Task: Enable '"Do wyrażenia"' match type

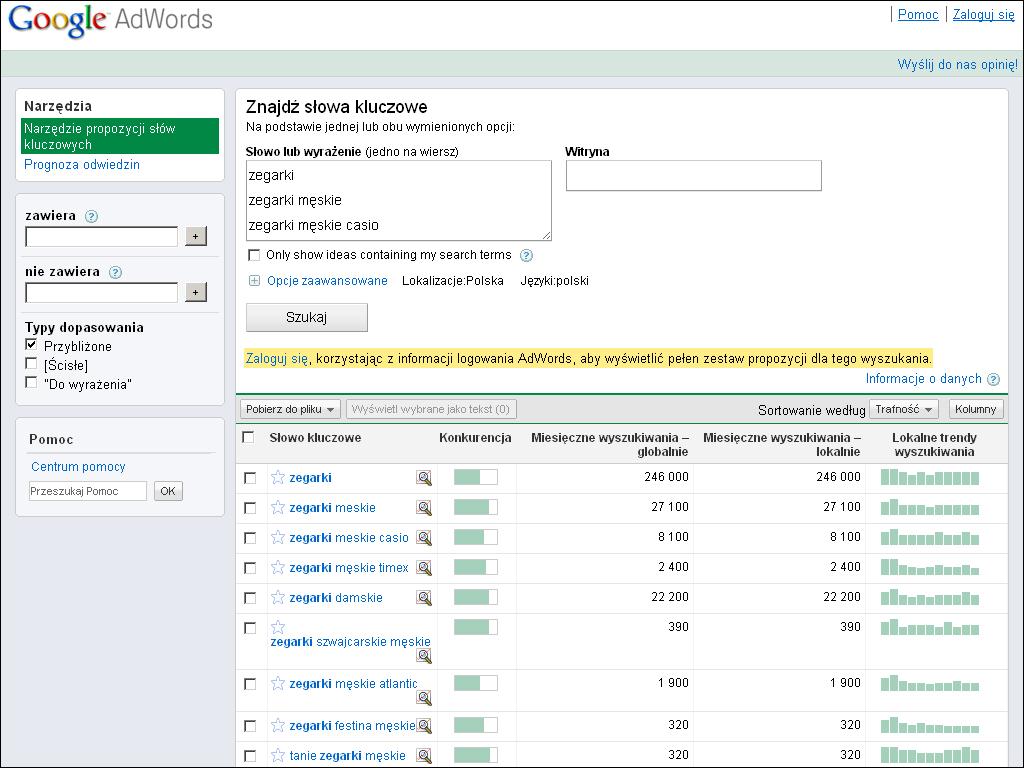Action: click(x=31, y=382)
